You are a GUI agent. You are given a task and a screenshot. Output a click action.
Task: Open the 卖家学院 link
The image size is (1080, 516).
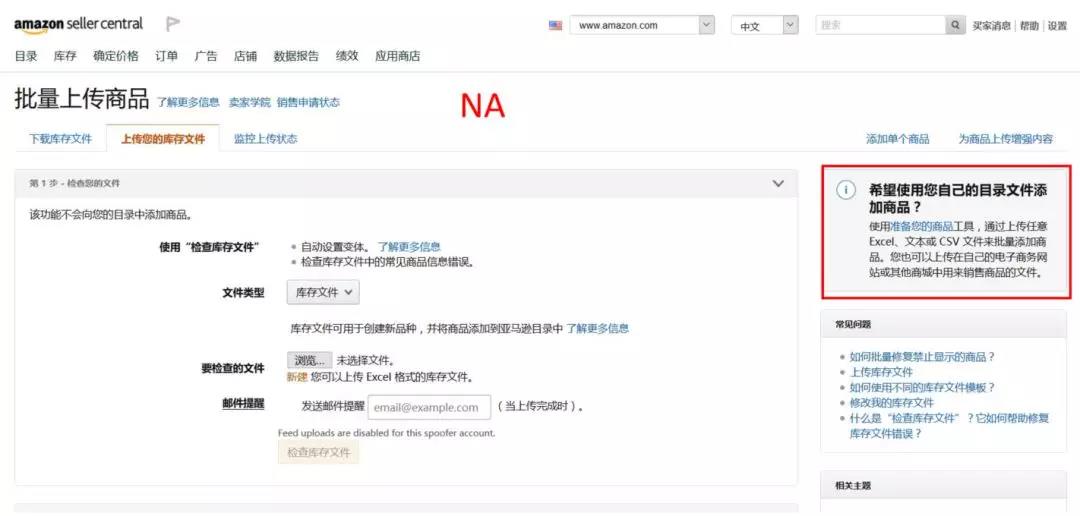[x=249, y=103]
